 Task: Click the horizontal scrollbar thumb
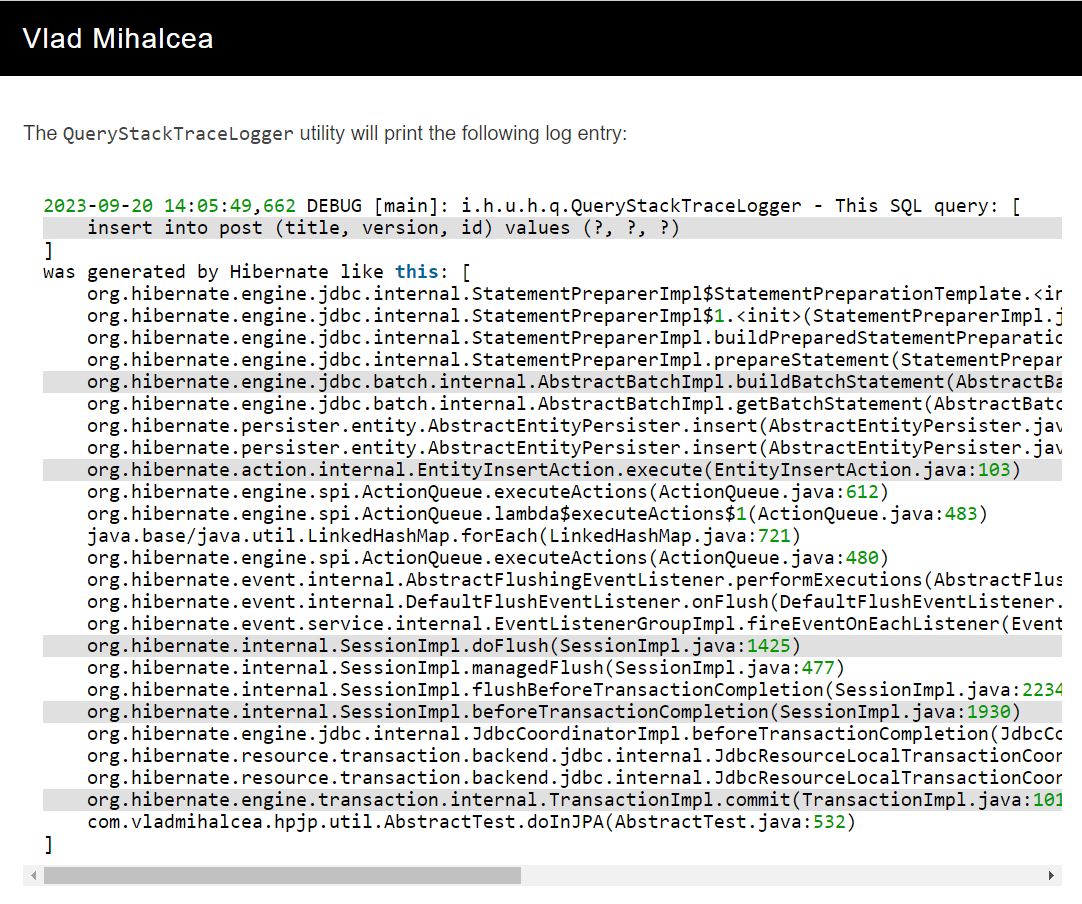click(x=280, y=876)
